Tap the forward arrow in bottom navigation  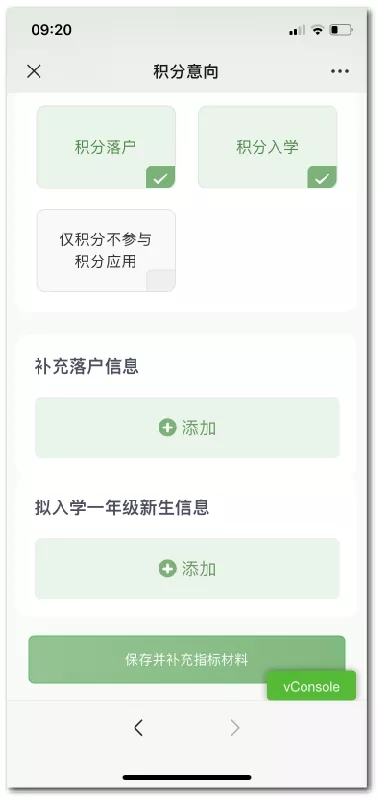coord(234,727)
